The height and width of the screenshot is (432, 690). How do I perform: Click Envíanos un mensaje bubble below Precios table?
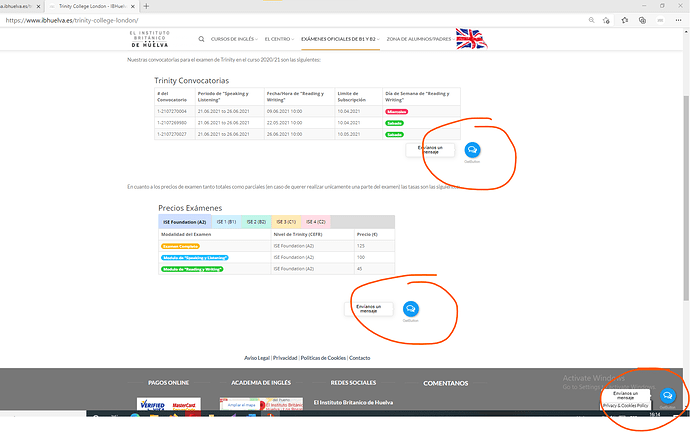click(368, 309)
